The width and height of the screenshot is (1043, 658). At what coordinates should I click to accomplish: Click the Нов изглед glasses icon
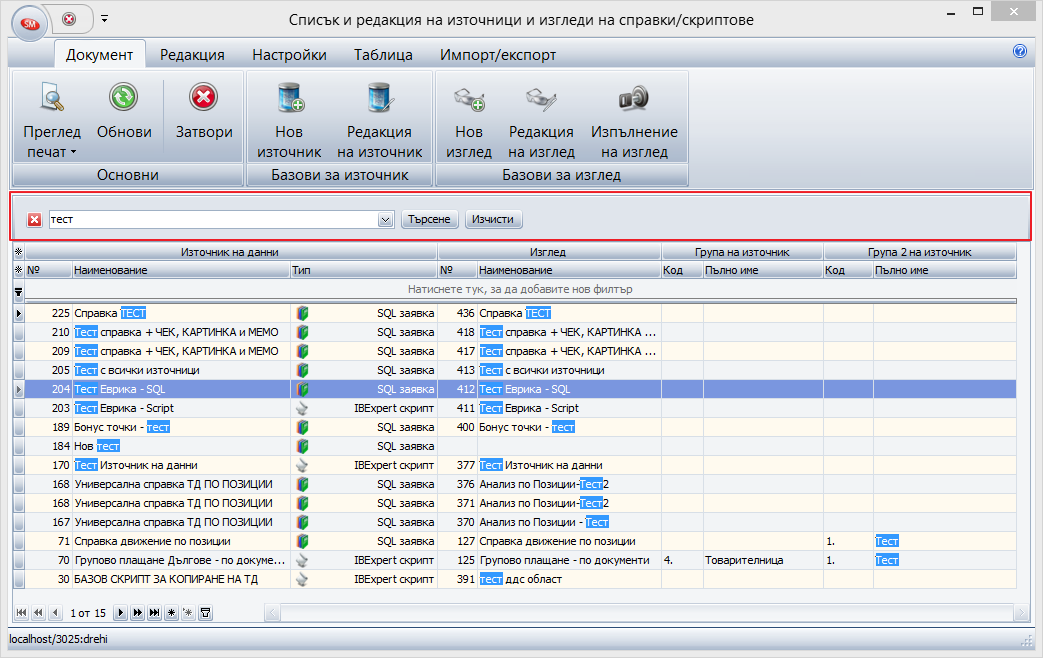pos(469,99)
